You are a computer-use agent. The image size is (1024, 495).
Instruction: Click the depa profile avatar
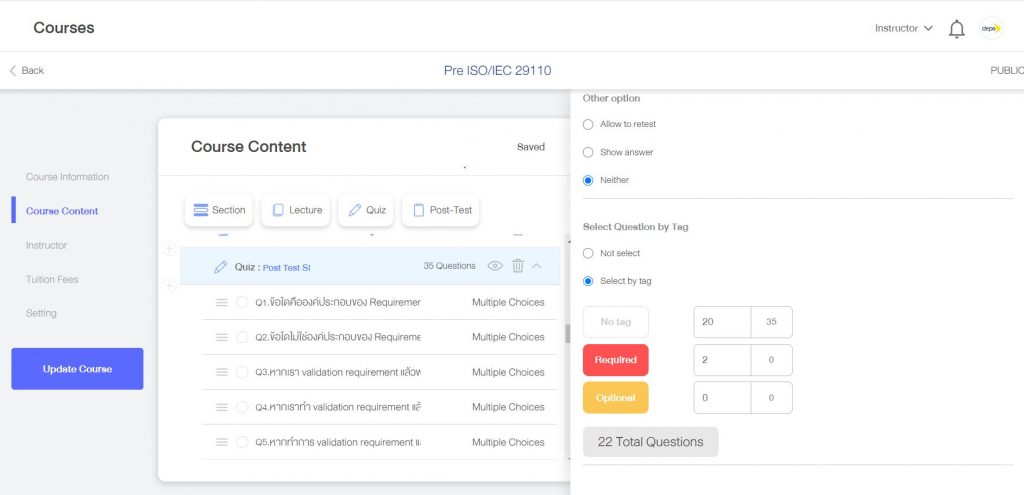point(991,29)
